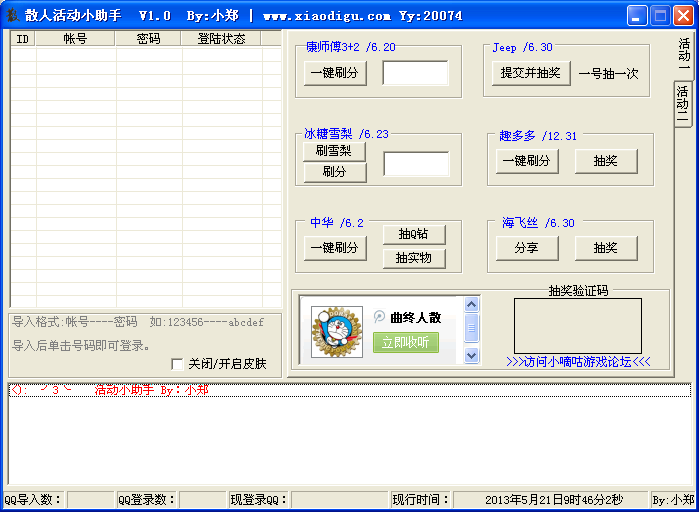Click the 密码 column header

click(x=148, y=39)
